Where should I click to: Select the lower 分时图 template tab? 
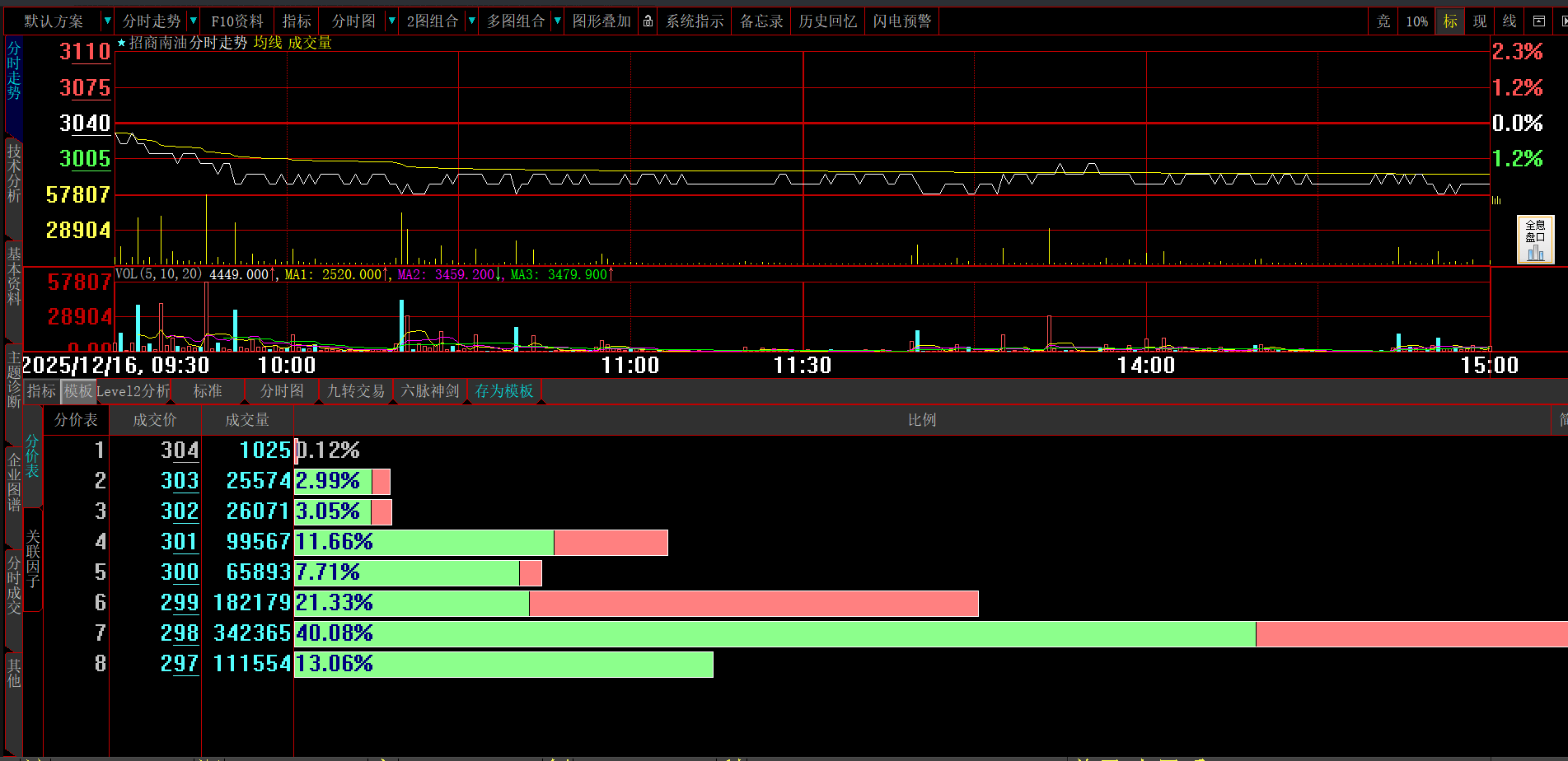(x=282, y=391)
